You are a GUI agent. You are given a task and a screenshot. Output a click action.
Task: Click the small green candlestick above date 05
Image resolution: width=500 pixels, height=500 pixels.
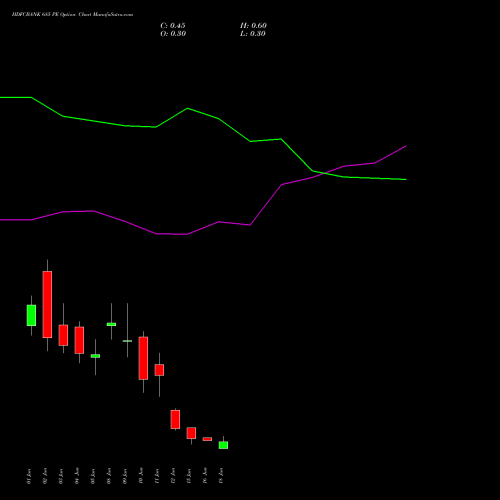click(95, 356)
